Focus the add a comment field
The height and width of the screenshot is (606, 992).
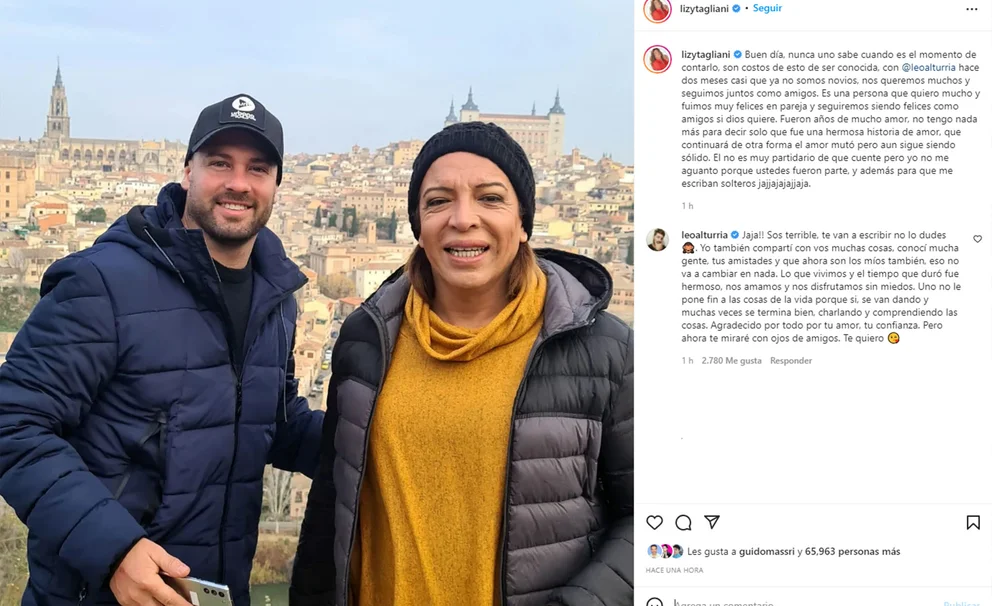[803, 602]
